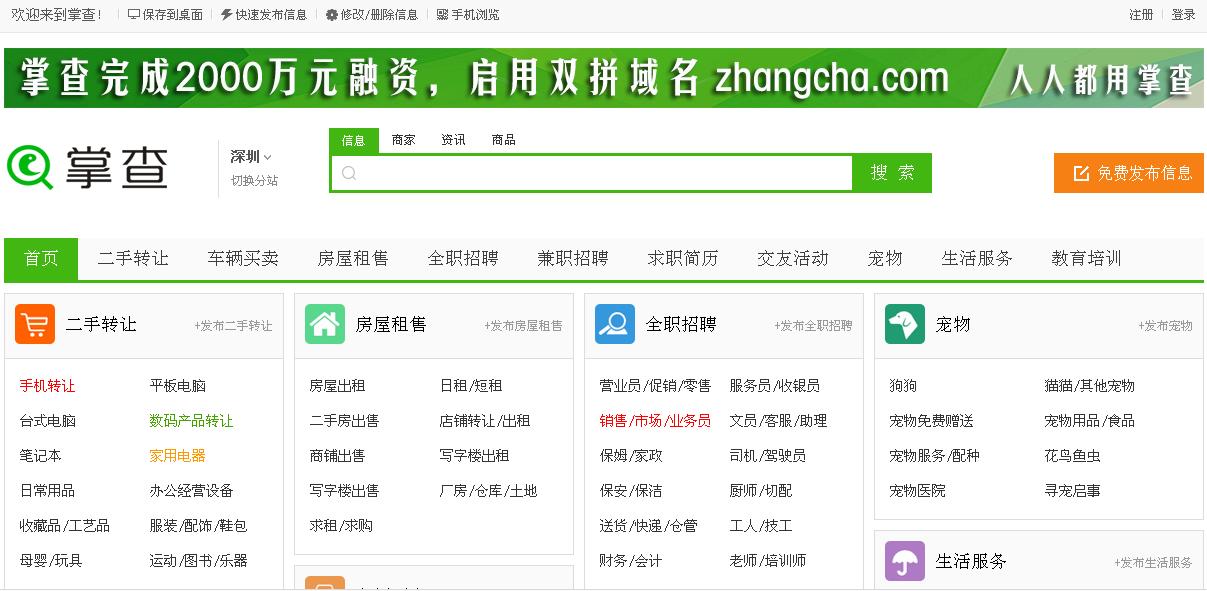This screenshot has width=1207, height=591.
Task: Open the 首页 navigation tab
Action: (x=41, y=259)
